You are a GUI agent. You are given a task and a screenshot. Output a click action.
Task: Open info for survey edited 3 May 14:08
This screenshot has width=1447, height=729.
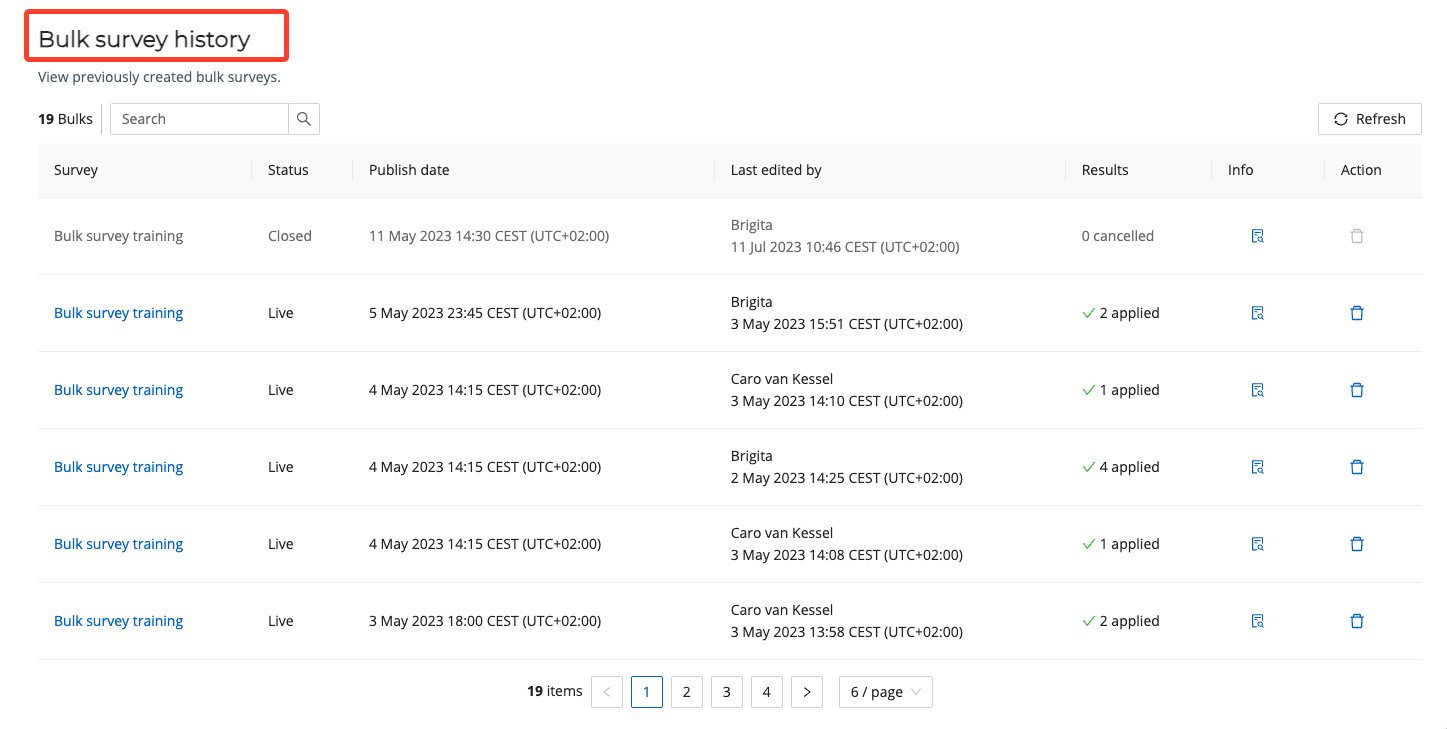point(1257,544)
